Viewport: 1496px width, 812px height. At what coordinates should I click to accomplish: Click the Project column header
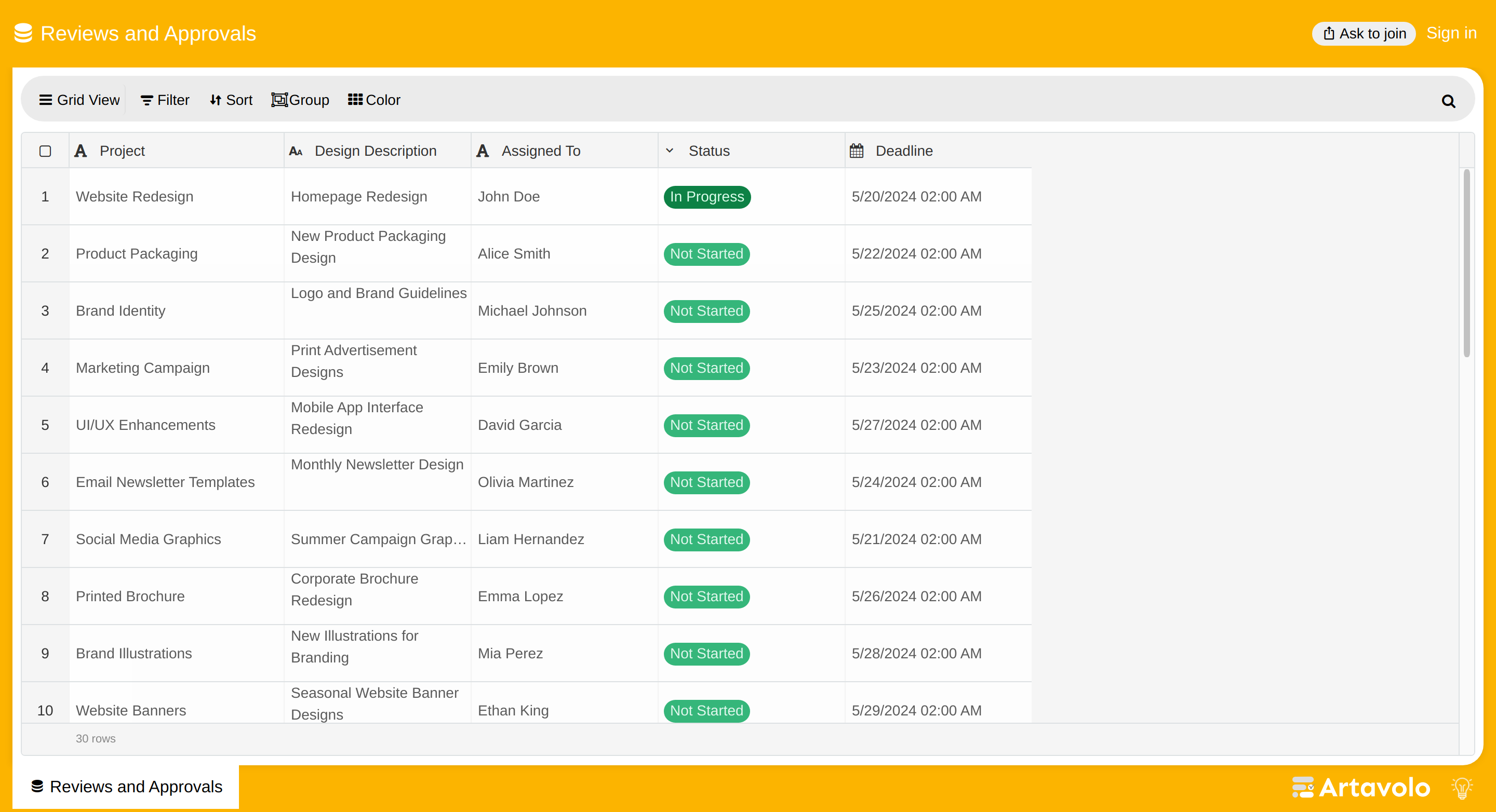coord(177,151)
